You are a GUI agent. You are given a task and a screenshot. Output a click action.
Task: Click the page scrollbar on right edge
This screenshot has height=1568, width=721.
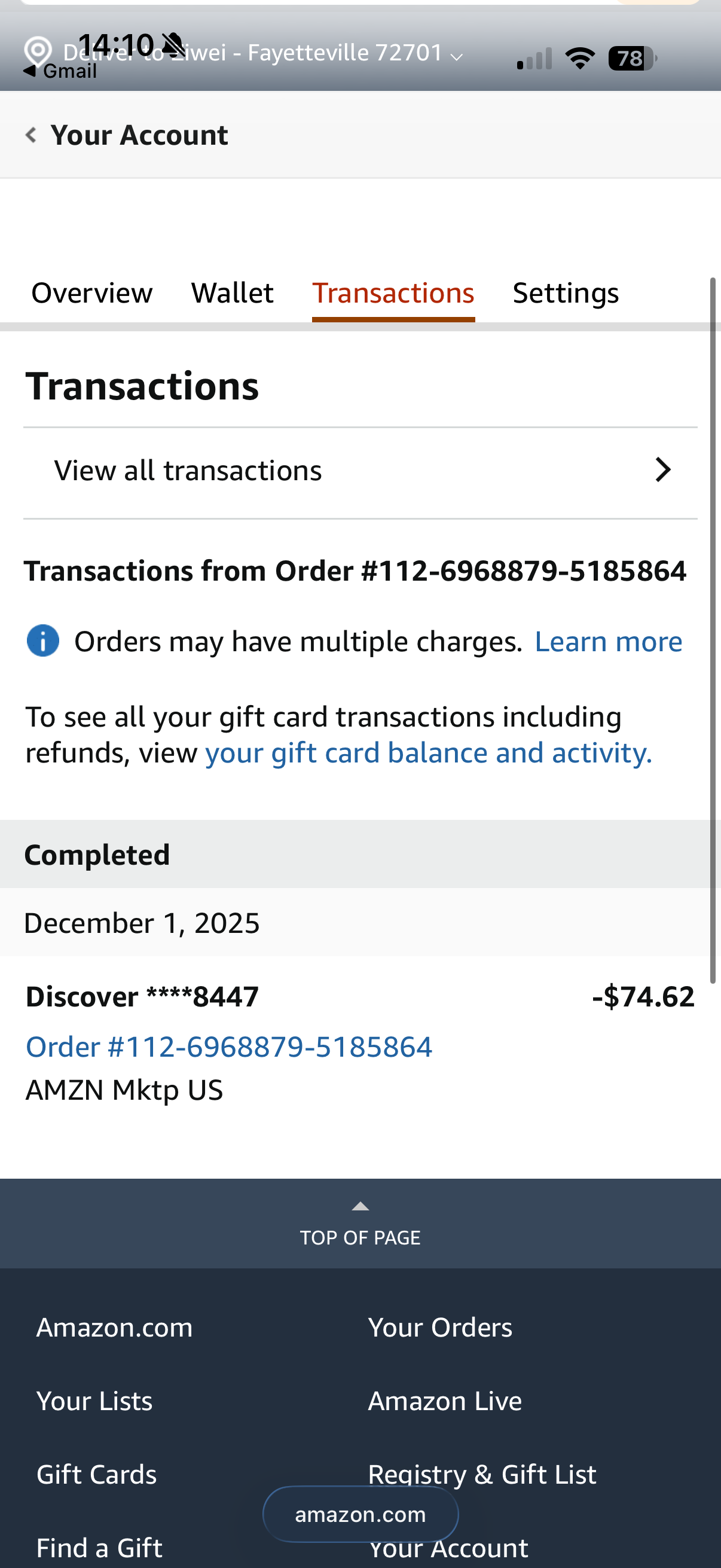(x=713, y=627)
